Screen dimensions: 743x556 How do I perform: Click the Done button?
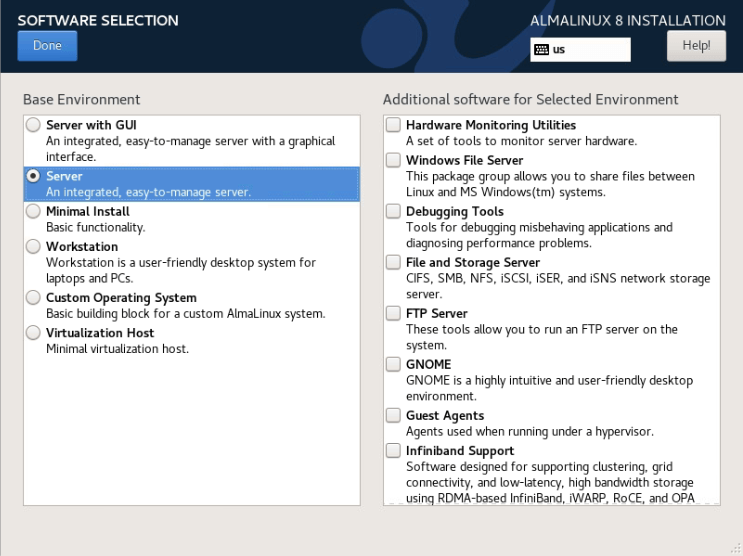point(47,46)
